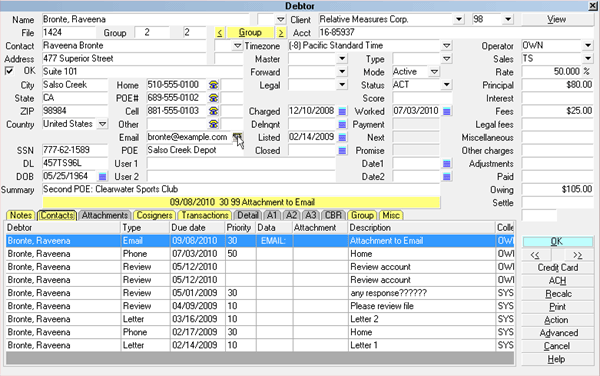The width and height of the screenshot is (600, 376).
Task: Open the Type dropdown
Action: pyautogui.click(x=446, y=59)
